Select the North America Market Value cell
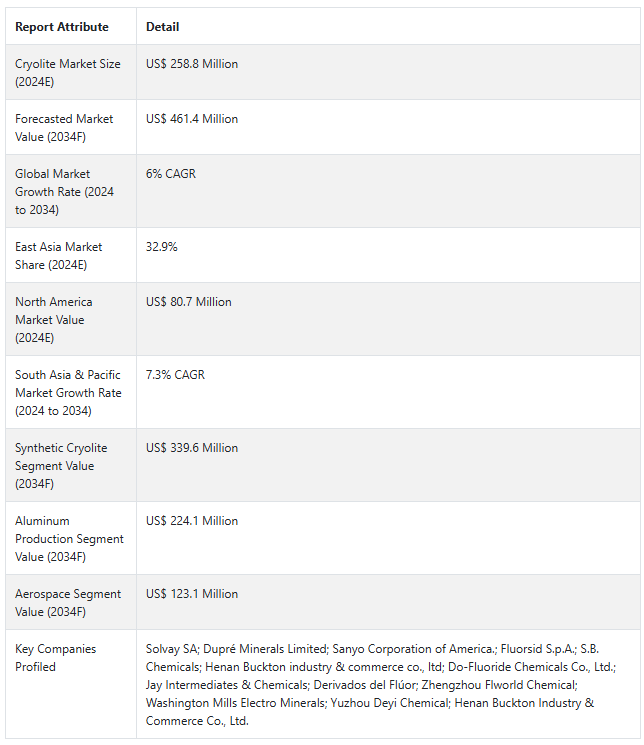 (x=54, y=320)
